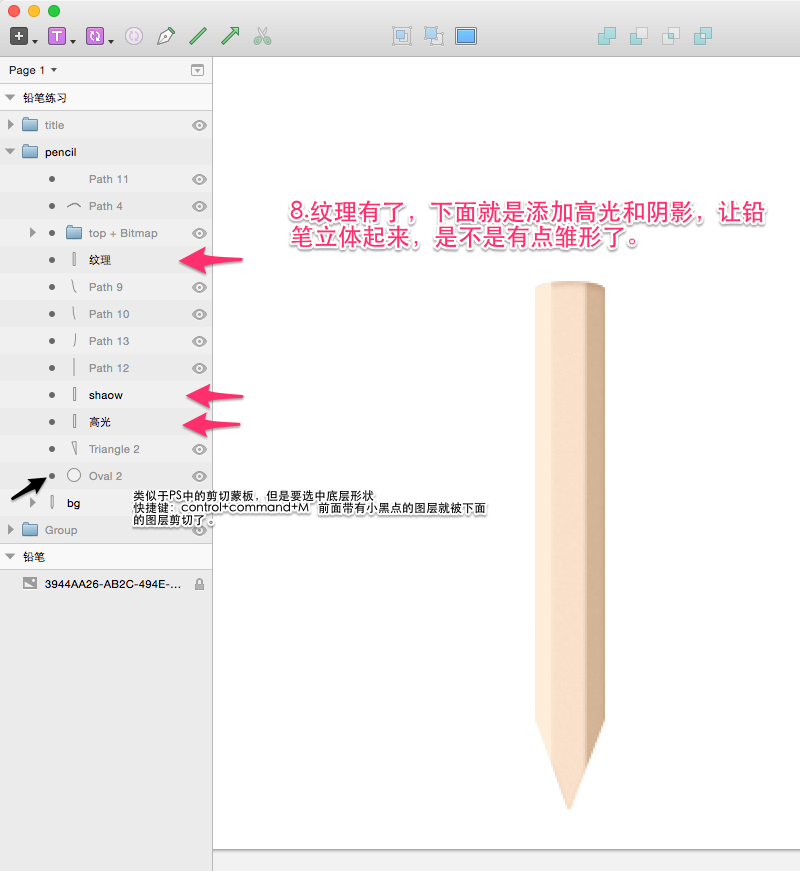The image size is (800, 871).
Task: Click the pages list toggle icon
Action: click(197, 70)
